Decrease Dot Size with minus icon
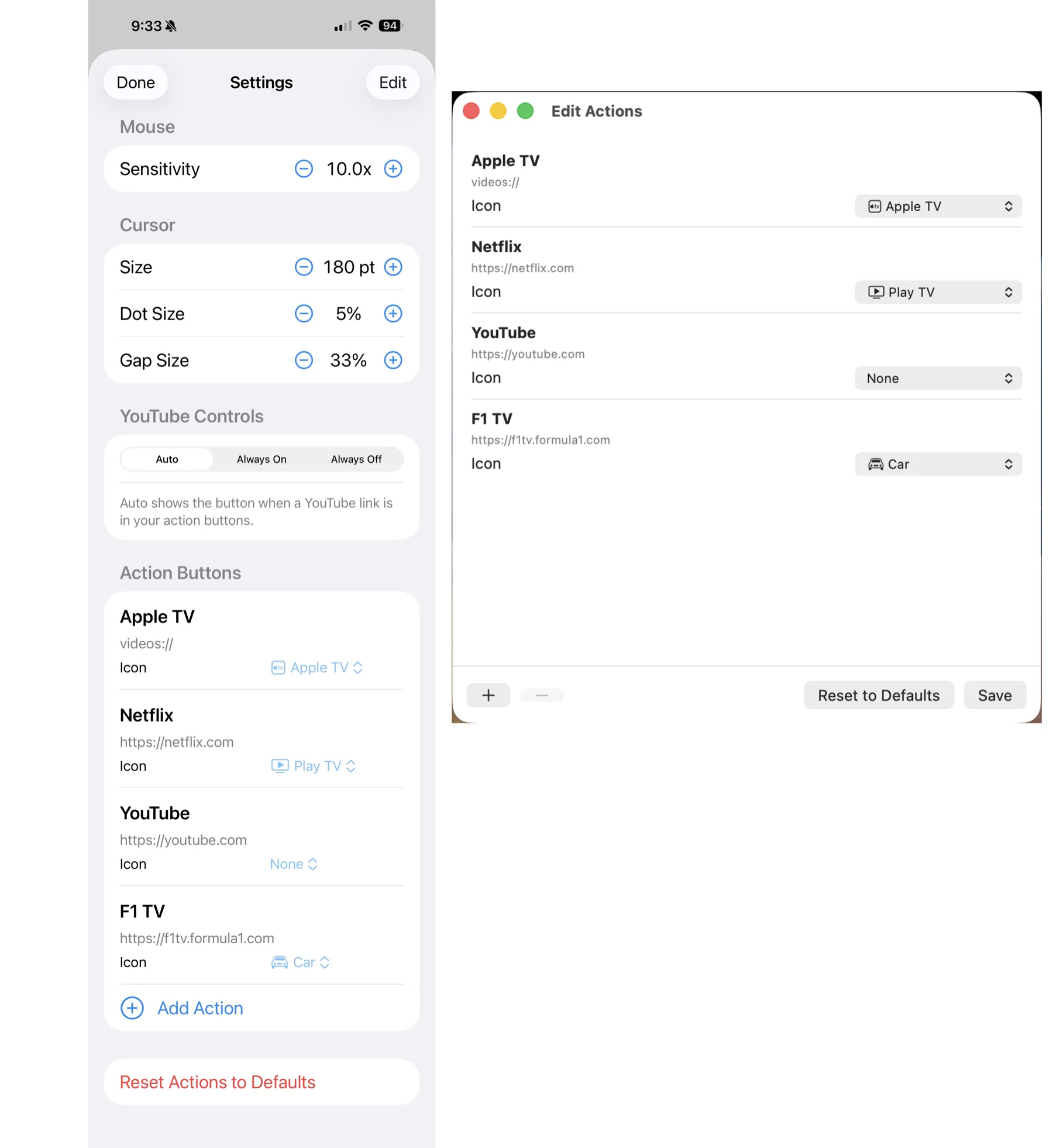The height and width of the screenshot is (1148, 1053). [304, 314]
